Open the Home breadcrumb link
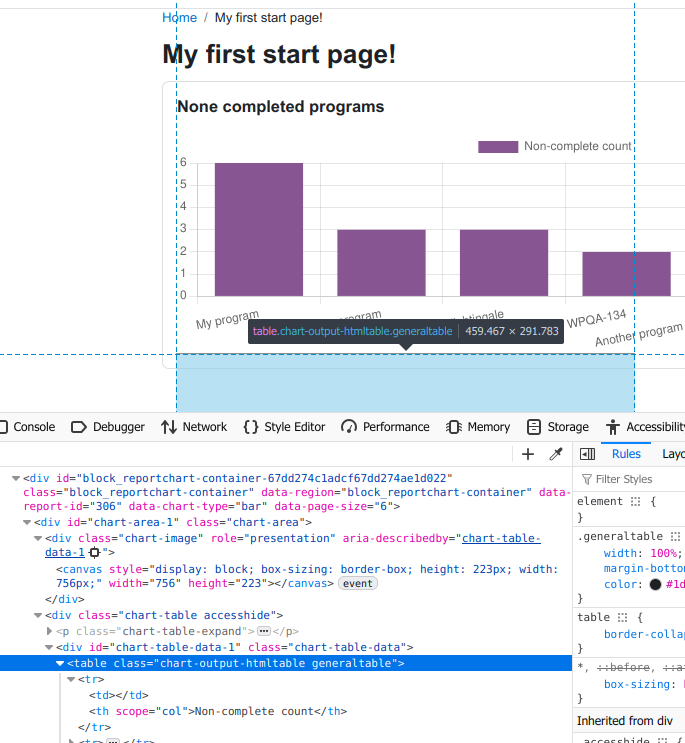 click(180, 18)
